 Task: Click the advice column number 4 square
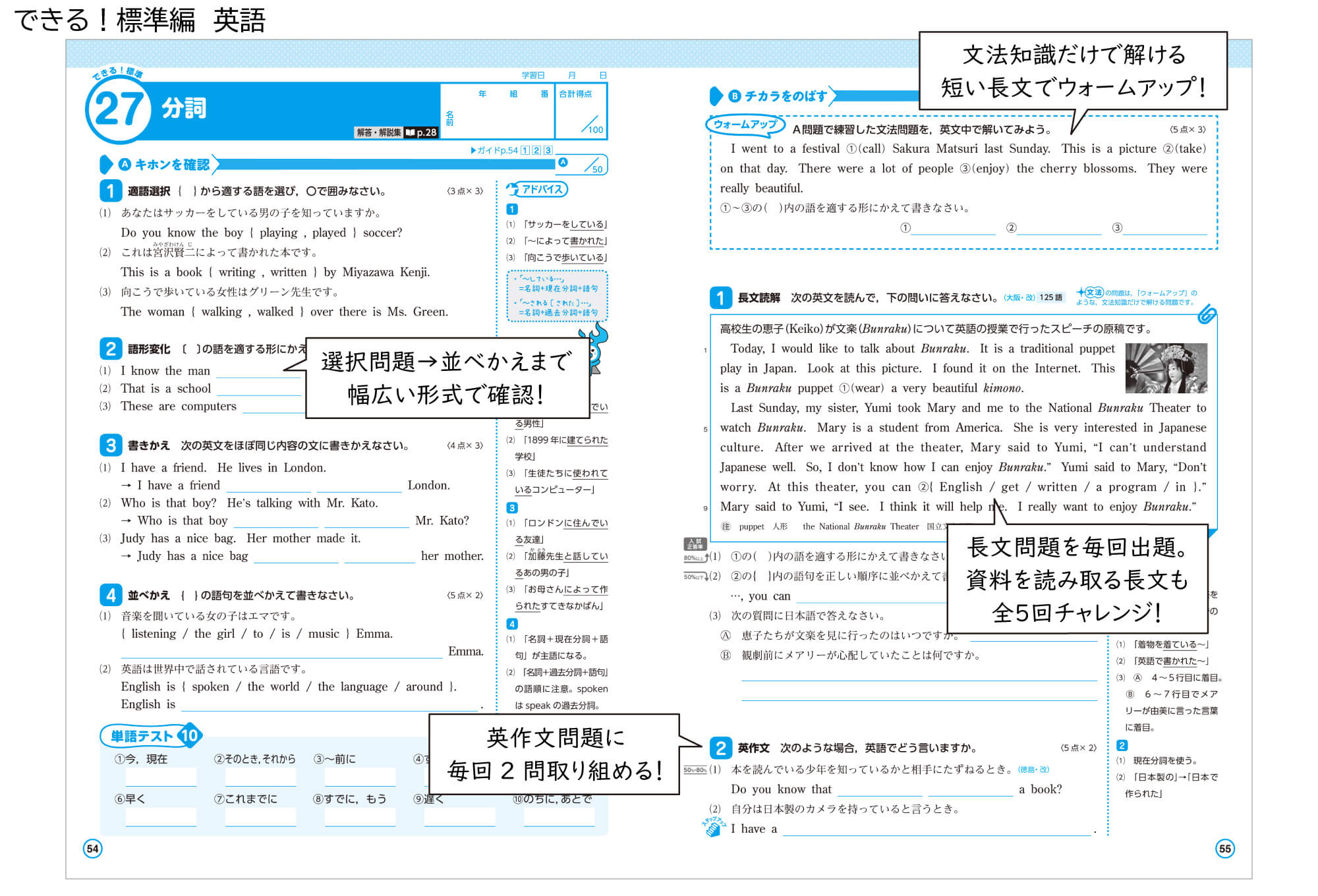pyautogui.click(x=512, y=624)
